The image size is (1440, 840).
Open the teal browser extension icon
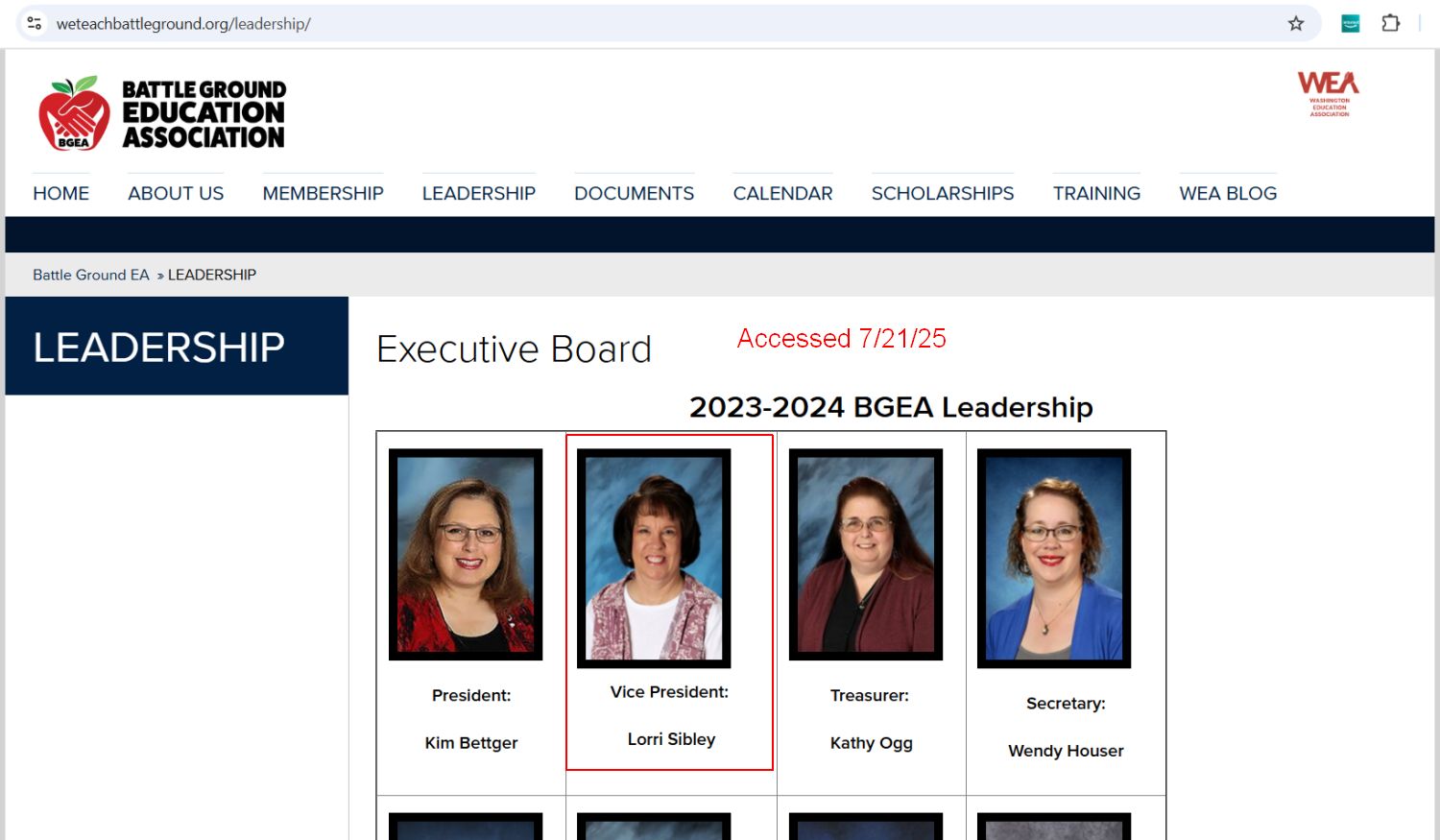(1351, 23)
